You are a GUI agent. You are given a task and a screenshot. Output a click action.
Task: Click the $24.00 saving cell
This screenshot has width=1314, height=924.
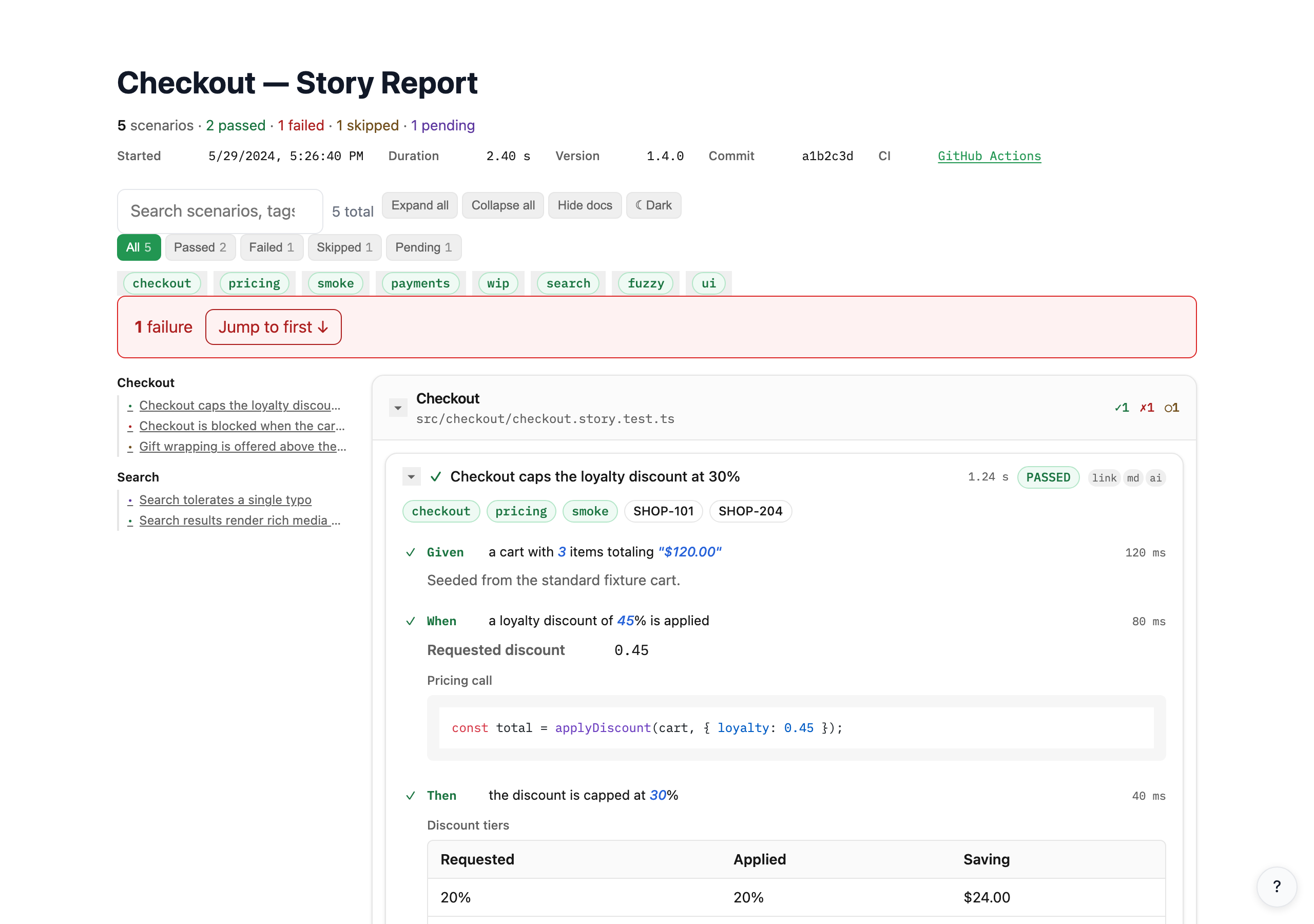(987, 898)
